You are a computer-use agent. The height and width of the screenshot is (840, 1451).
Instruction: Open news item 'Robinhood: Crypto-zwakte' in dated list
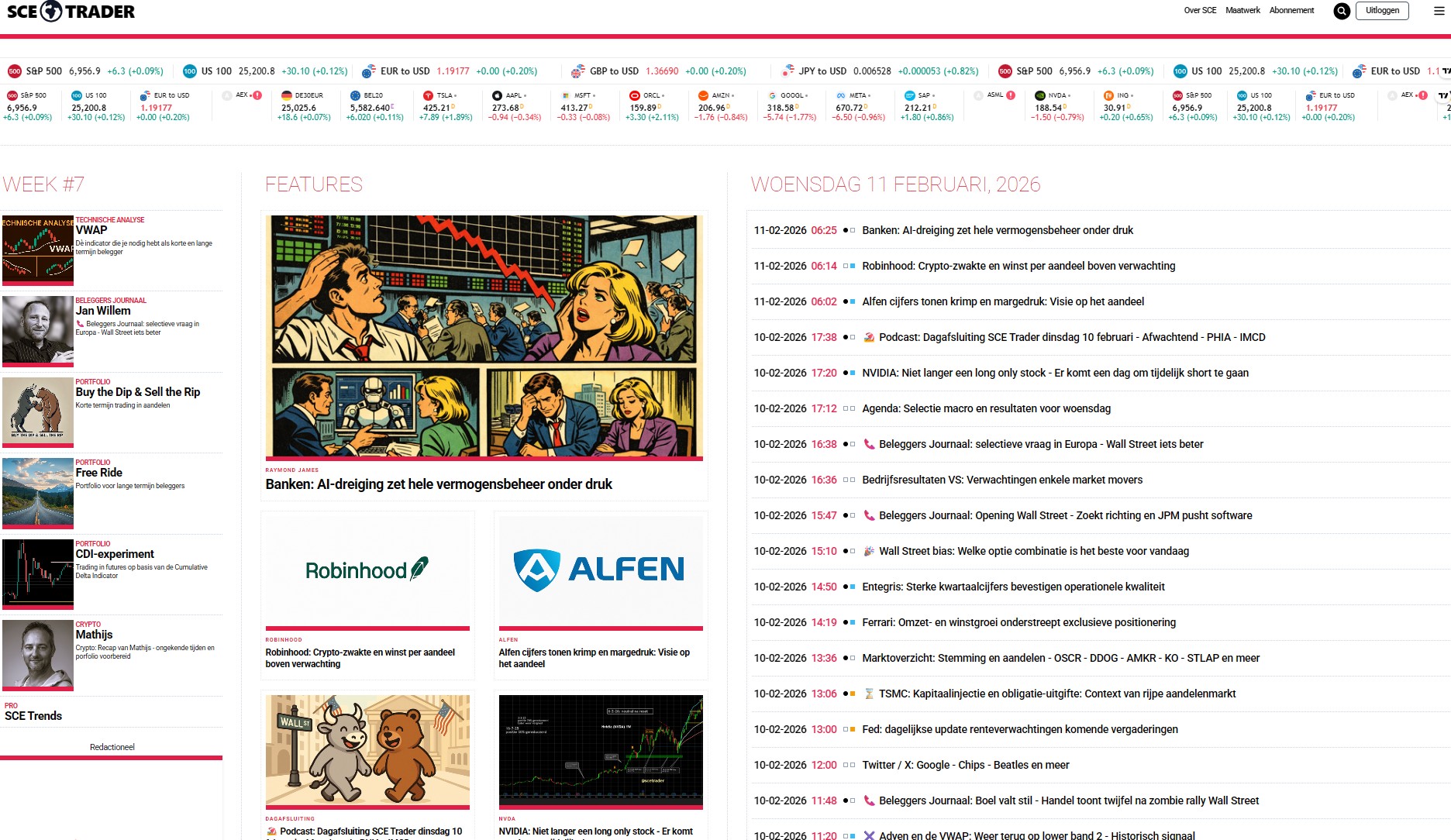tap(1018, 266)
